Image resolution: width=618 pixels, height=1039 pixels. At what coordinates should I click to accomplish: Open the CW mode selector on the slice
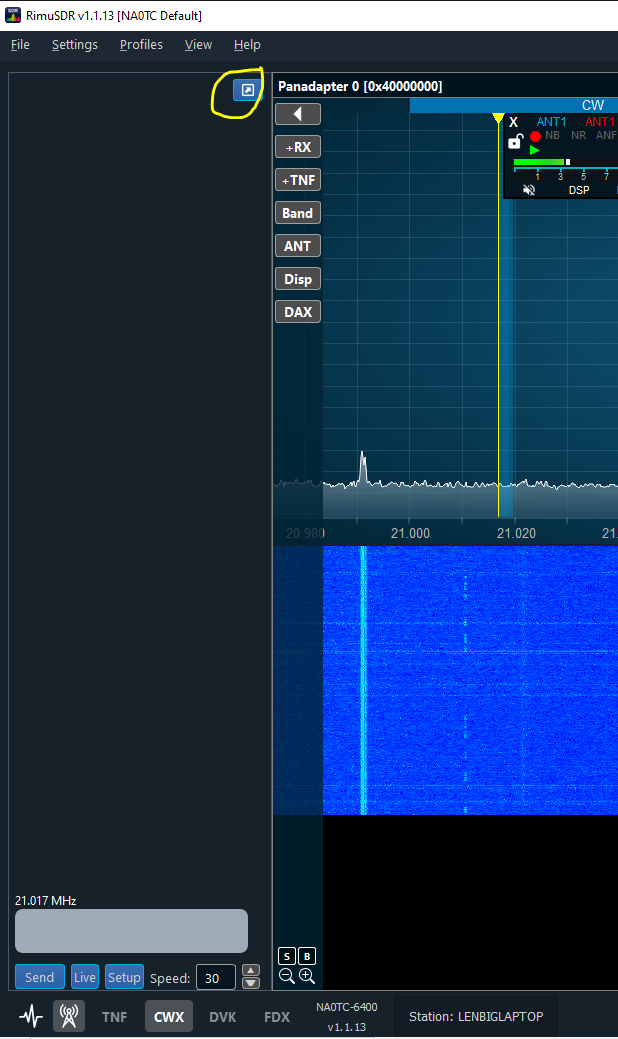[x=593, y=105]
